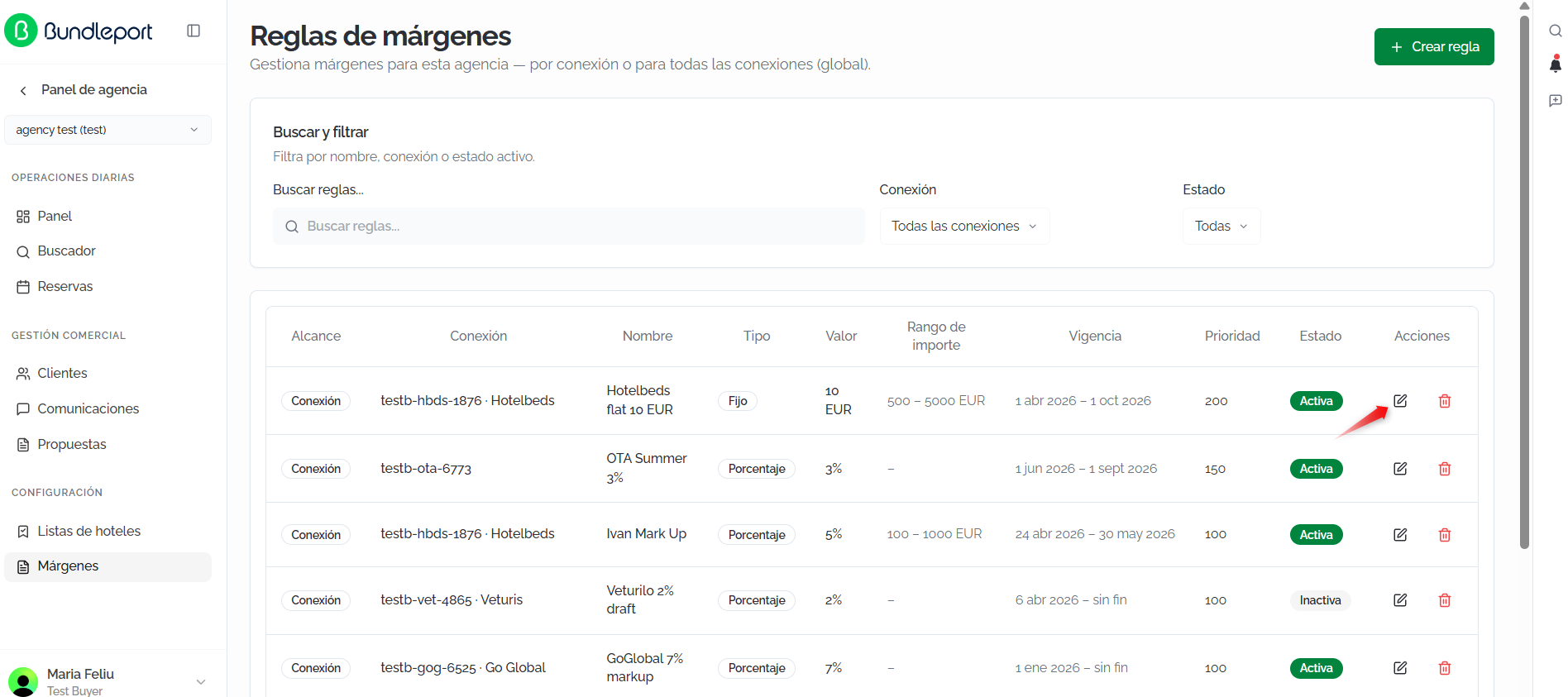The width and height of the screenshot is (1568, 697).
Task: Open the search icon in right rail
Action: [1555, 31]
